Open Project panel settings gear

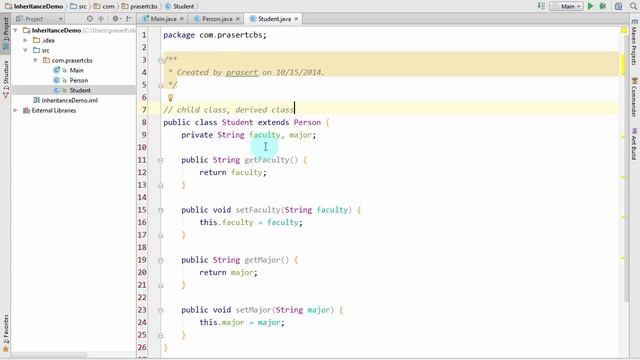tap(116, 19)
